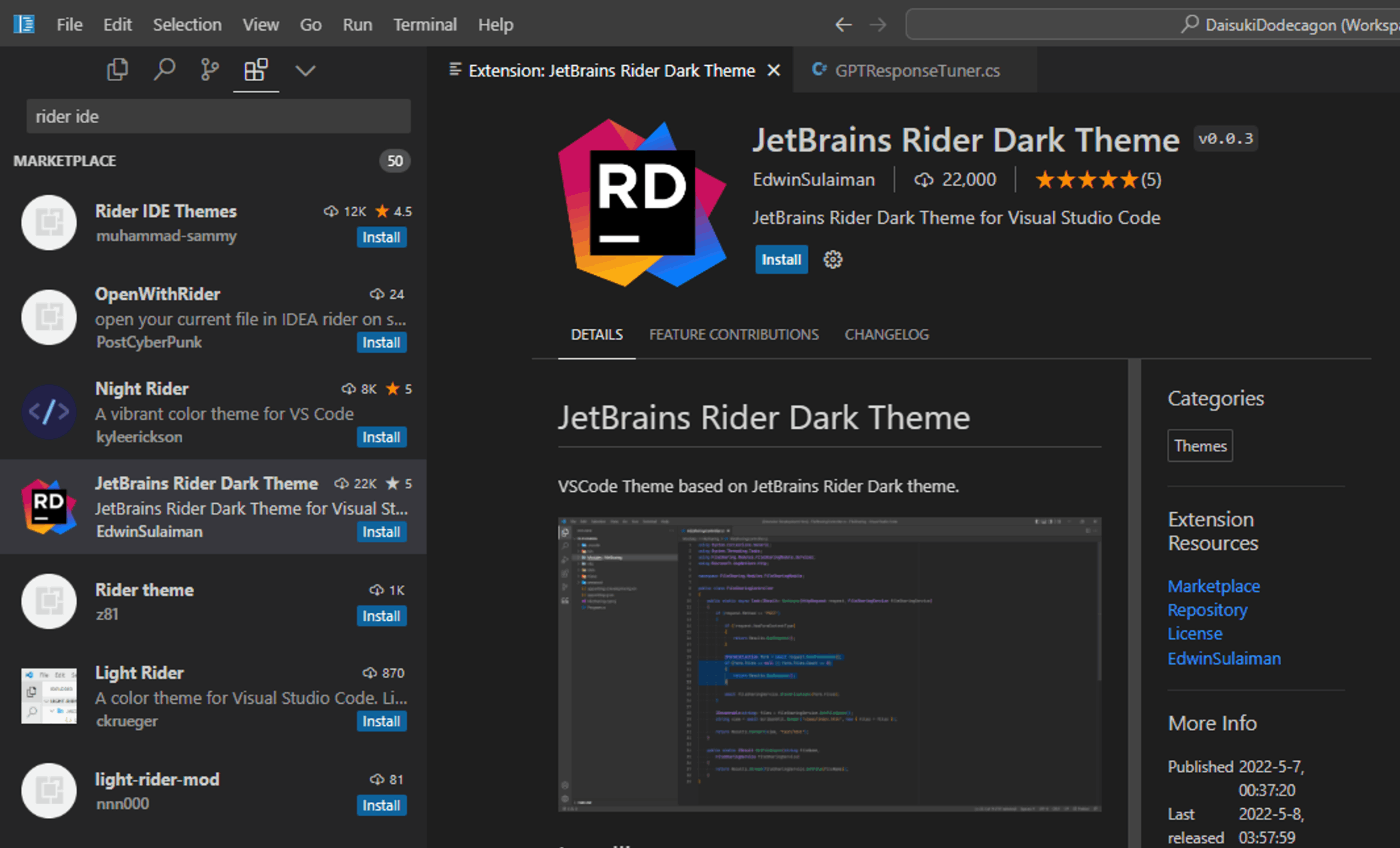Select Night Rider code bracket icon
This screenshot has width=1400, height=848.
pos(49,412)
